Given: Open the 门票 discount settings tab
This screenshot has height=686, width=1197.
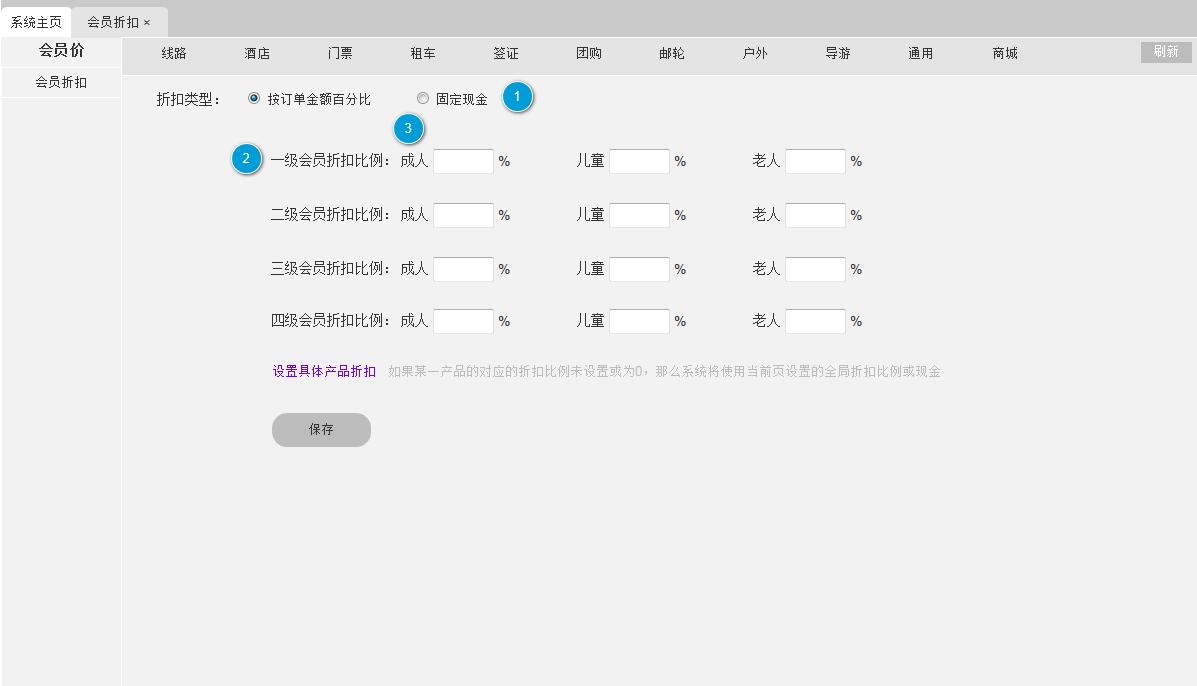Looking at the screenshot, I should point(339,54).
